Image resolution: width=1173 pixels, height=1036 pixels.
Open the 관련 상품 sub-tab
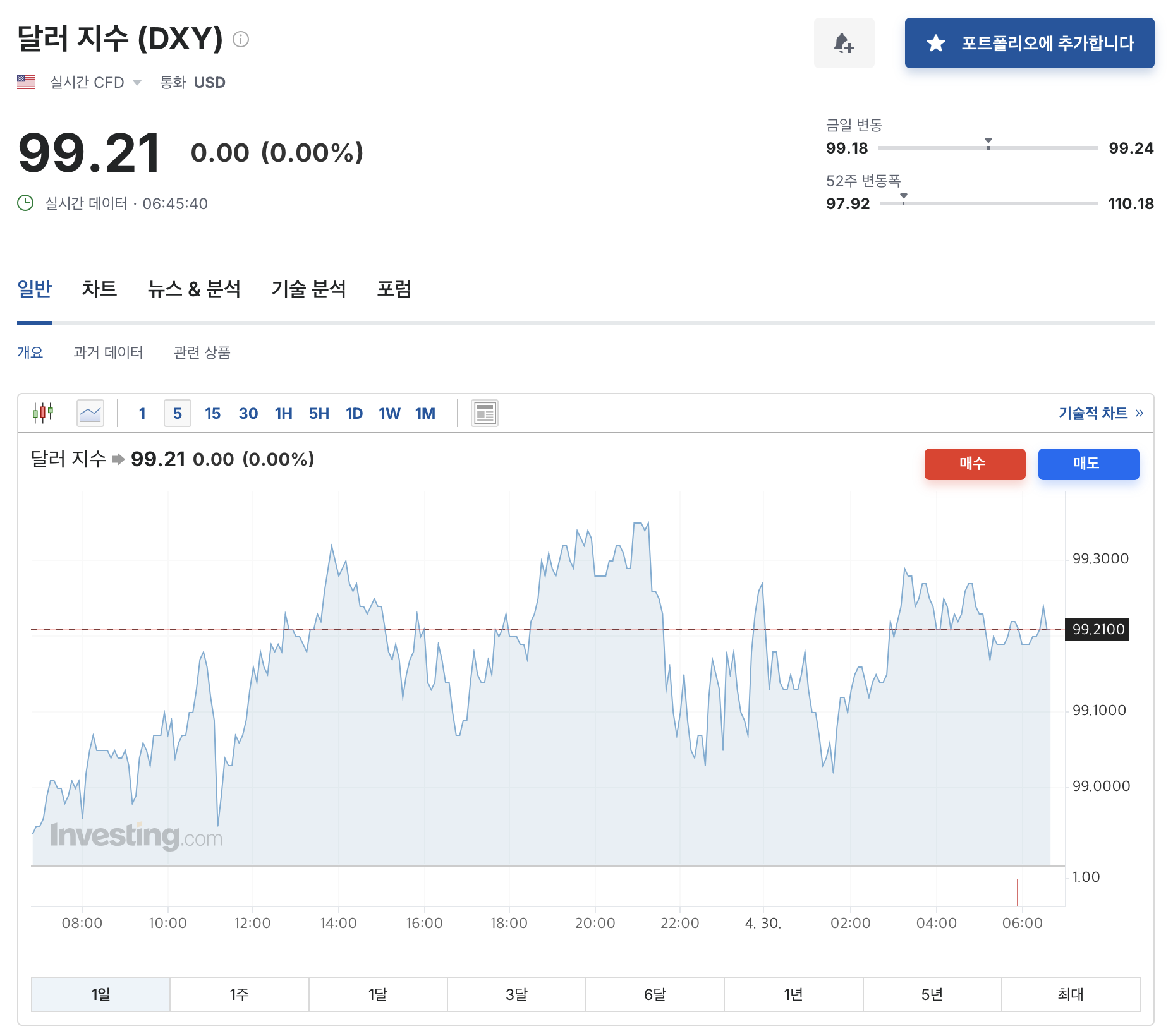click(202, 352)
